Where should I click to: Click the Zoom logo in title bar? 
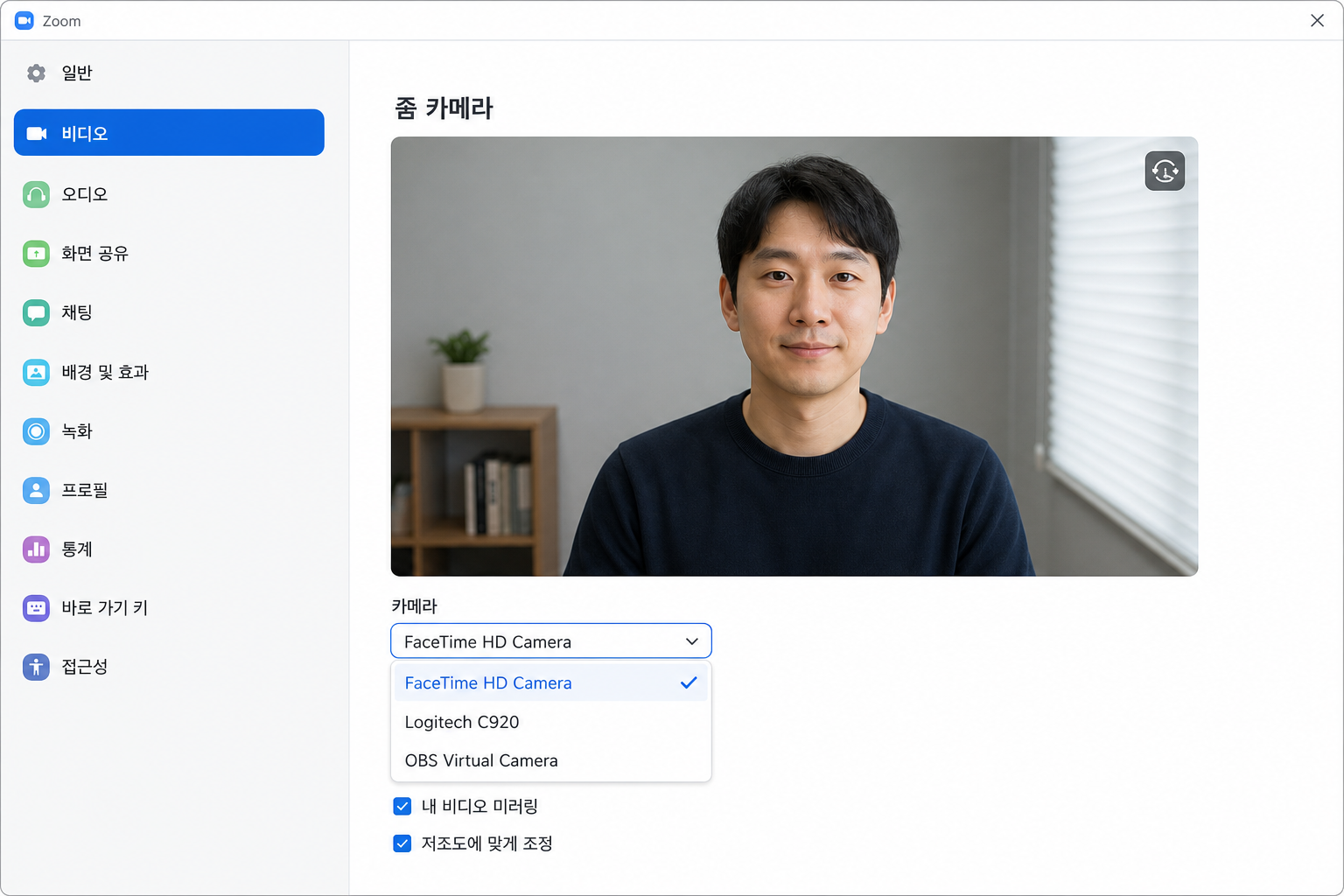click(24, 20)
